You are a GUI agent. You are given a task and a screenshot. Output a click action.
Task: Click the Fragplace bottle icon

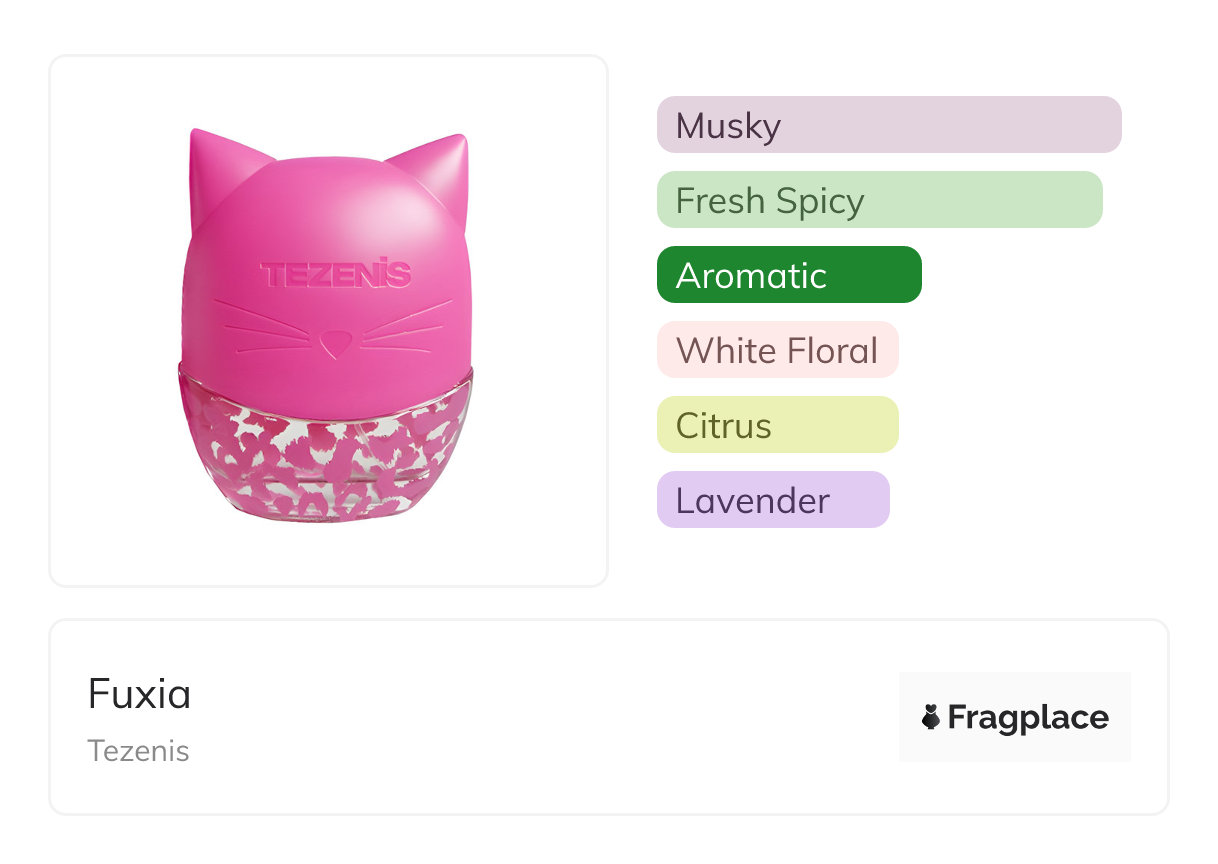click(x=931, y=717)
